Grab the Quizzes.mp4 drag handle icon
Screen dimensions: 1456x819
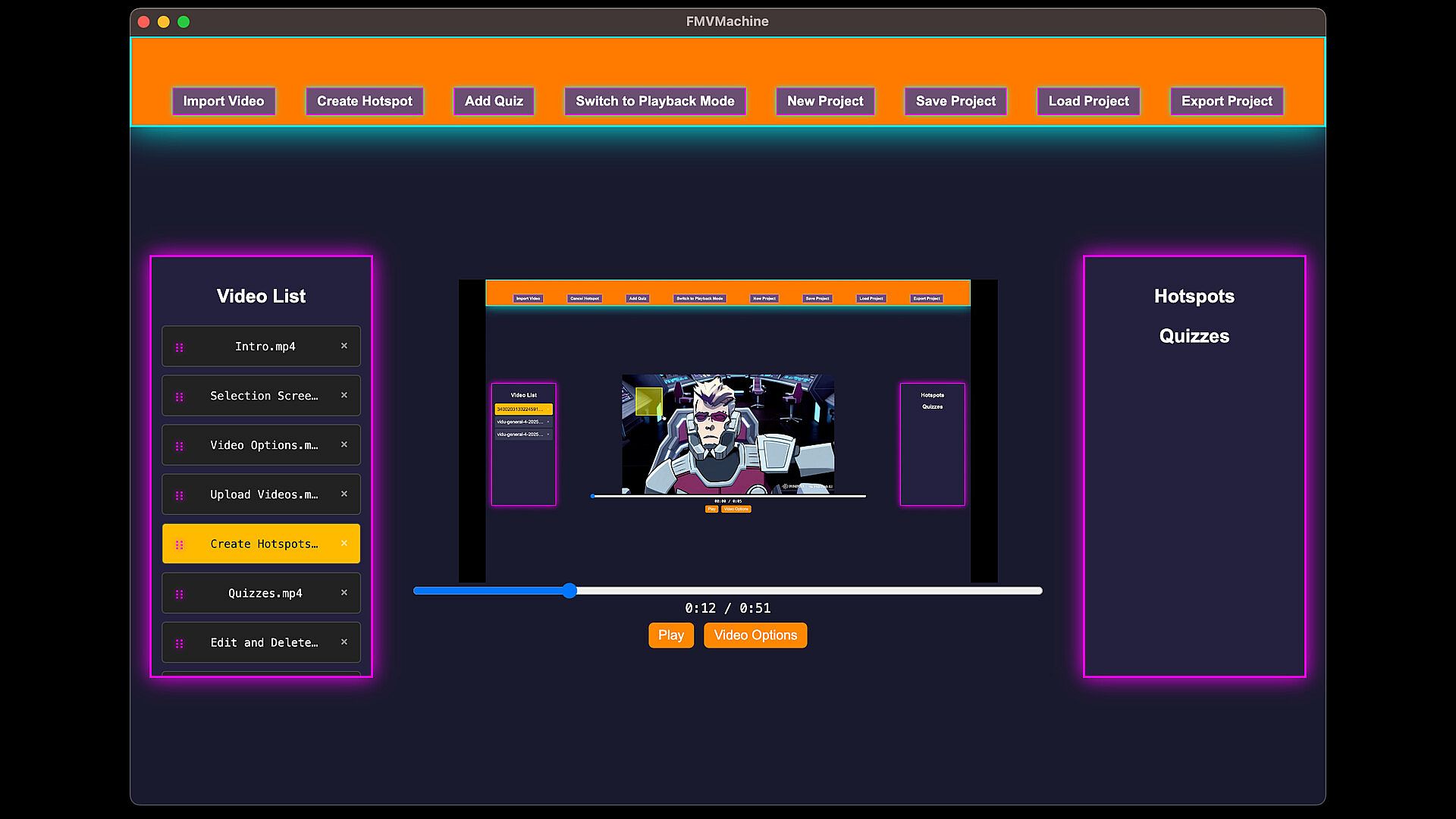180,595
